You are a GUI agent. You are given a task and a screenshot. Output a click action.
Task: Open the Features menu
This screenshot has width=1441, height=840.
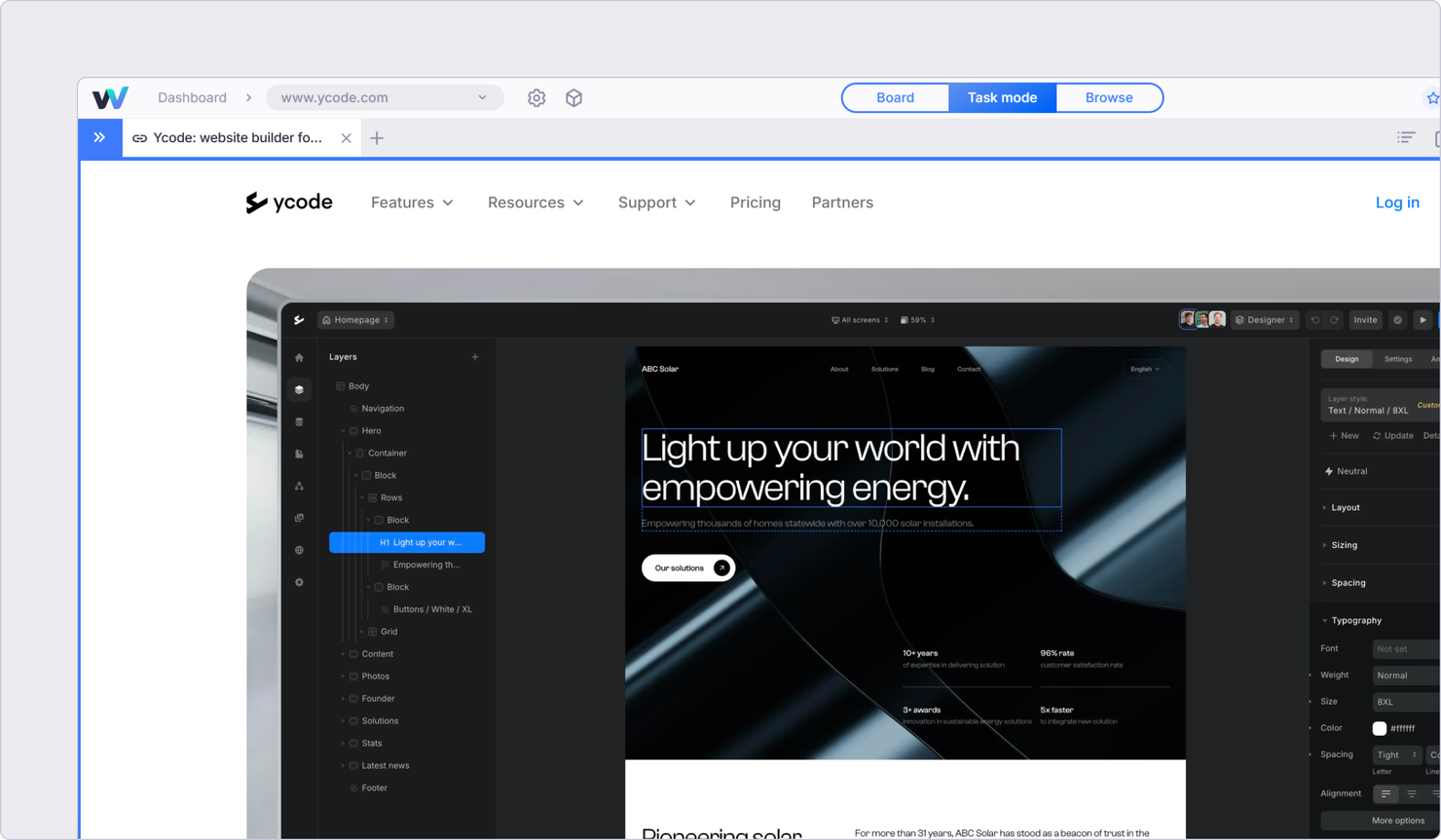[412, 202]
